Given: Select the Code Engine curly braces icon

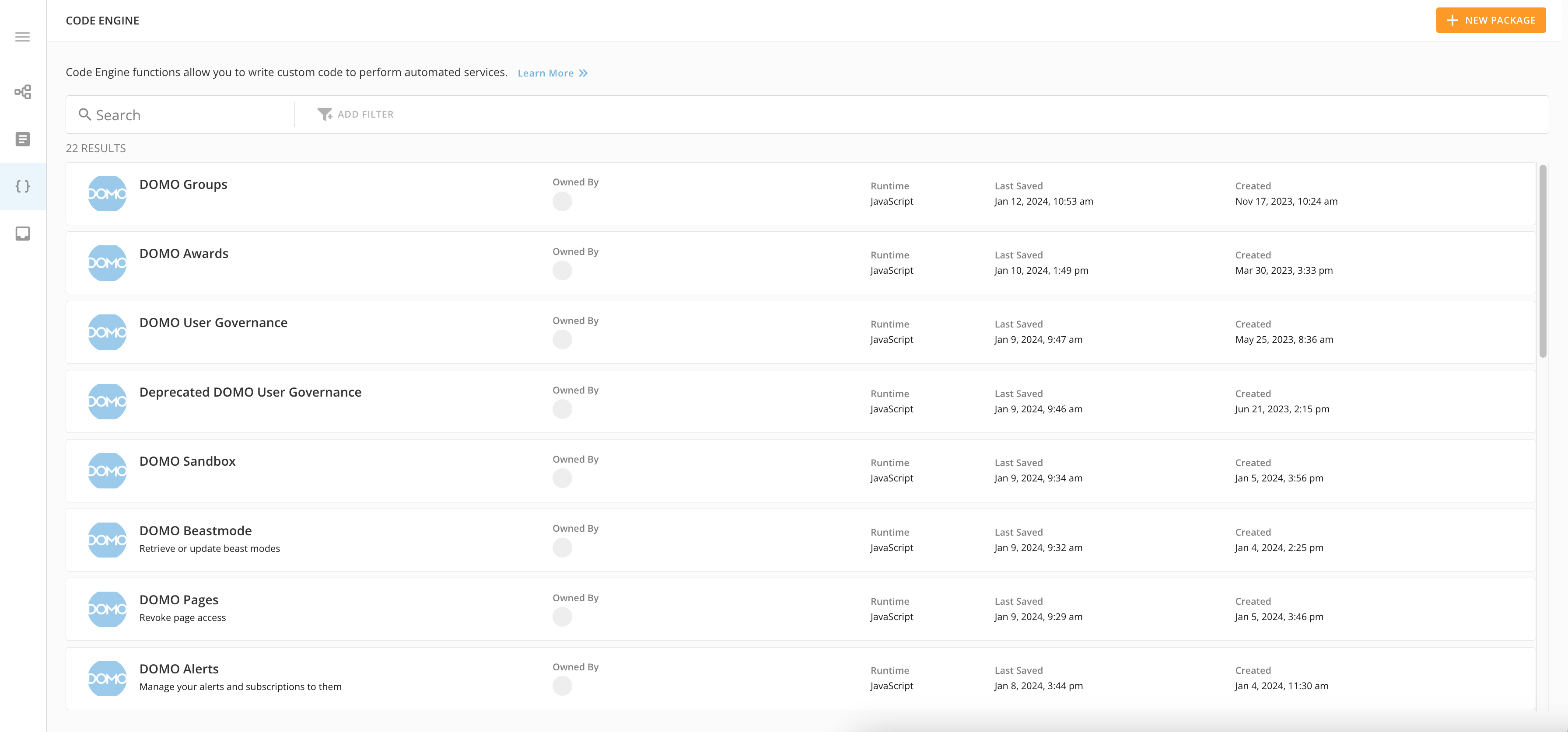Looking at the screenshot, I should [x=22, y=186].
